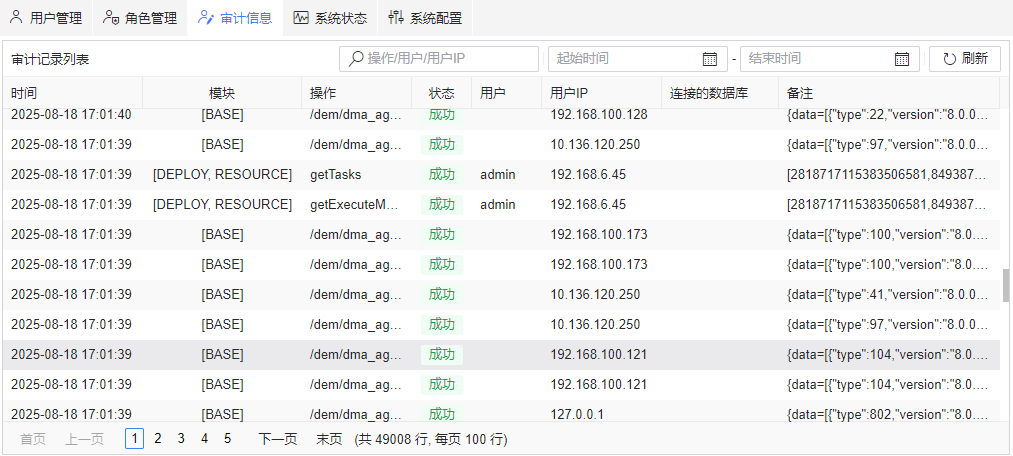Click IP 192.168.6.45 in getExecuteM… row
Image resolution: width=1013 pixels, height=456 pixels.
(x=588, y=205)
